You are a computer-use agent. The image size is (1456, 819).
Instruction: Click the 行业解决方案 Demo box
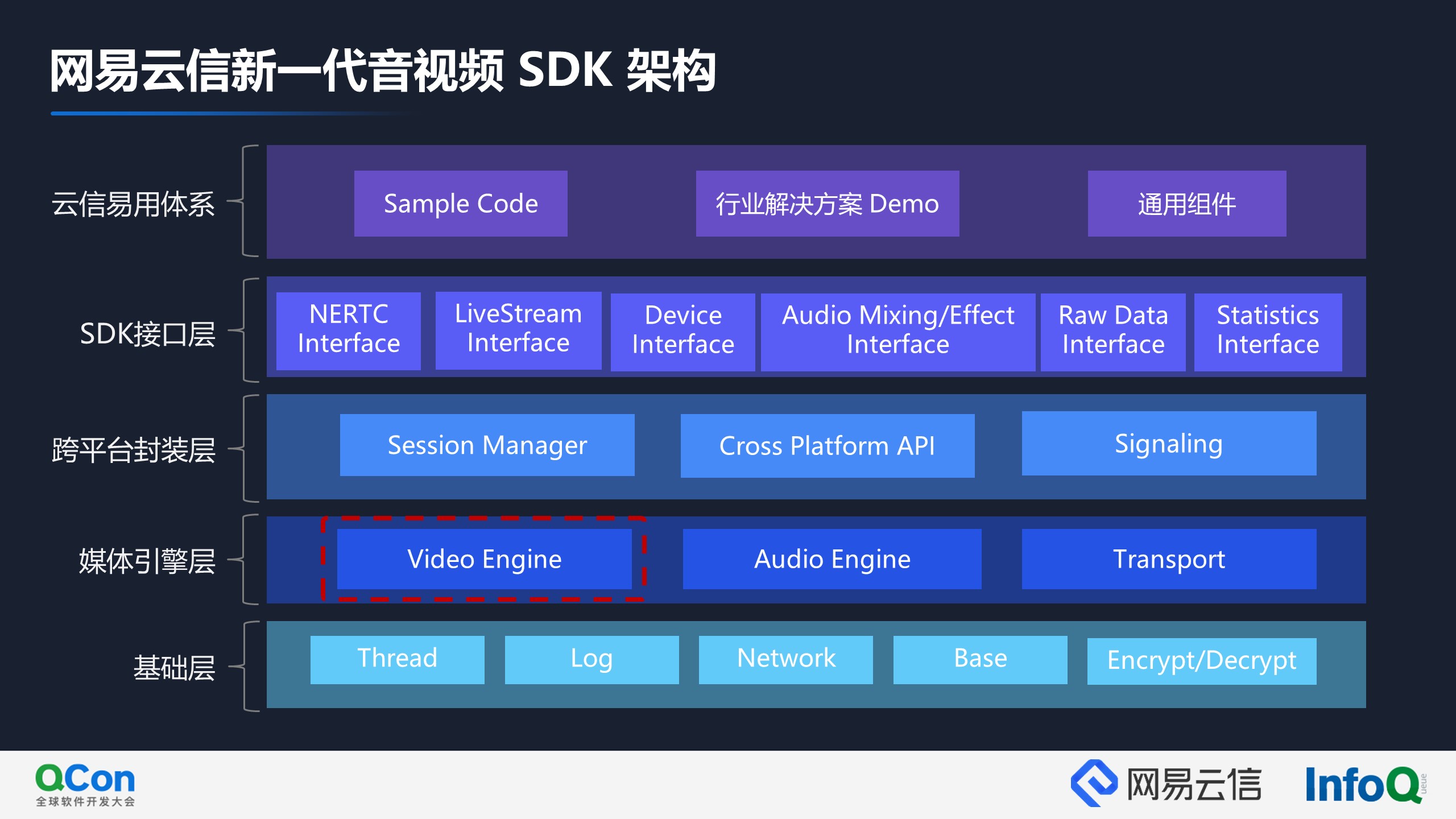[x=828, y=204]
